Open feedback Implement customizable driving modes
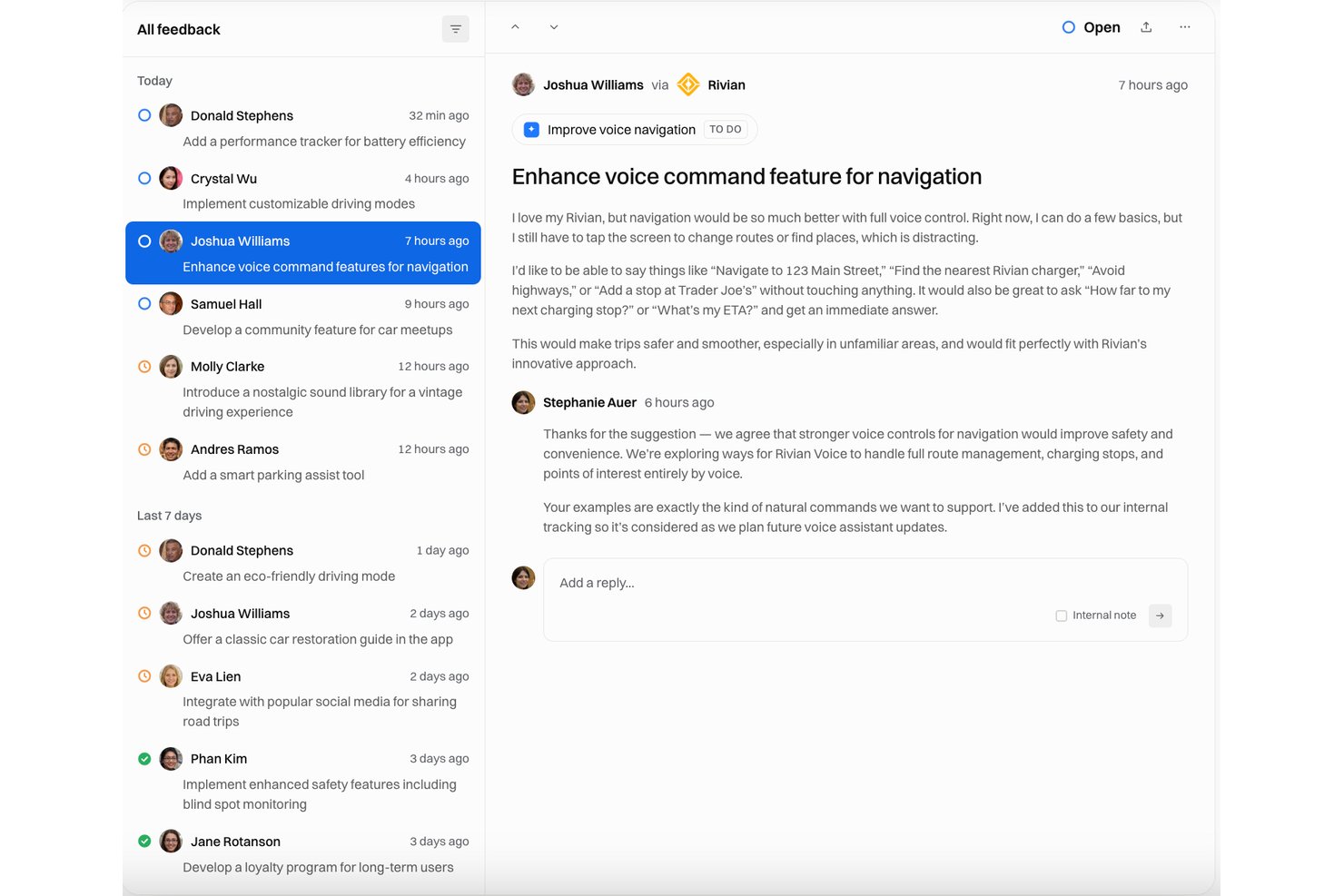The width and height of the screenshot is (1344, 896). click(303, 191)
